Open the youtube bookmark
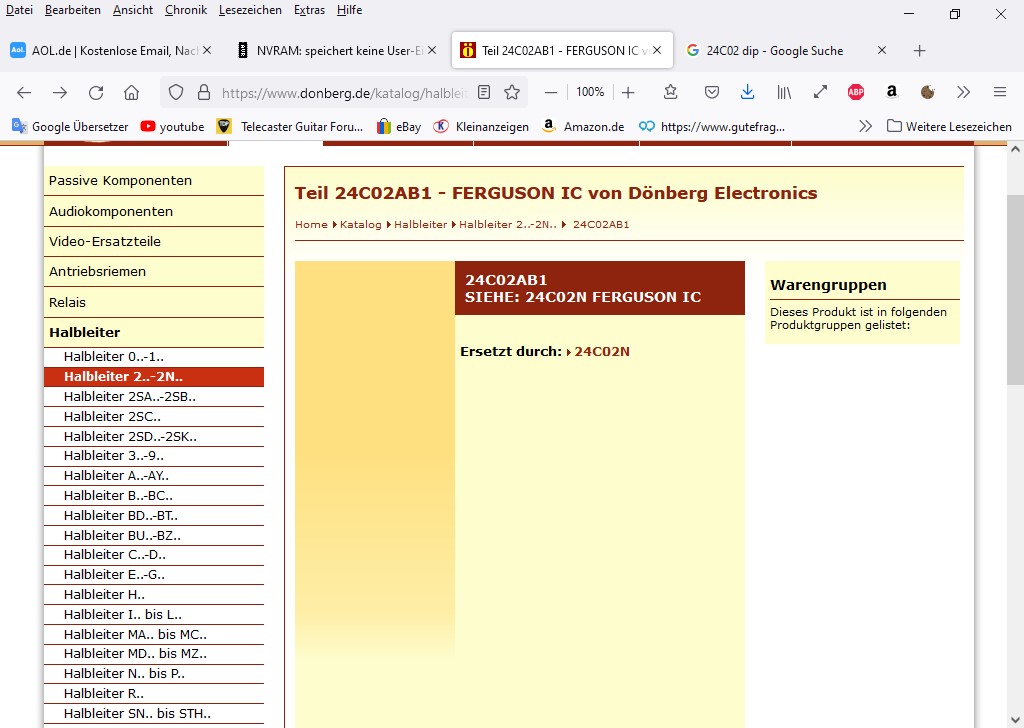This screenshot has width=1024, height=728. tap(172, 127)
